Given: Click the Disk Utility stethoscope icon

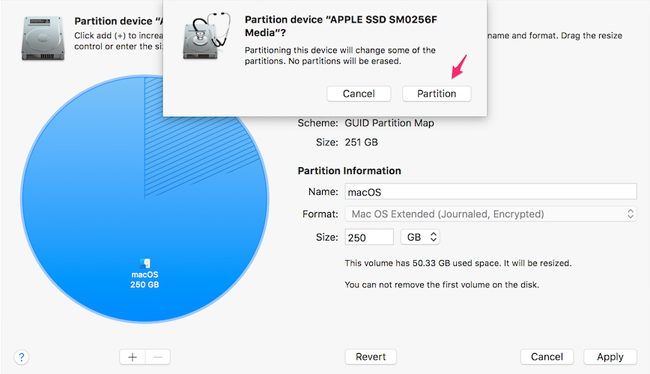Looking at the screenshot, I should (206, 36).
